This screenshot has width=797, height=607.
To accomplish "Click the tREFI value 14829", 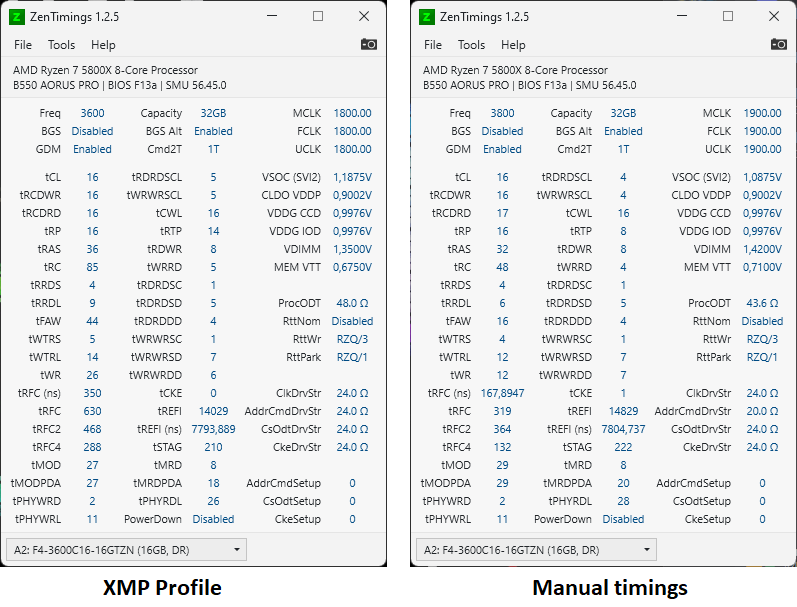I will click(623, 411).
